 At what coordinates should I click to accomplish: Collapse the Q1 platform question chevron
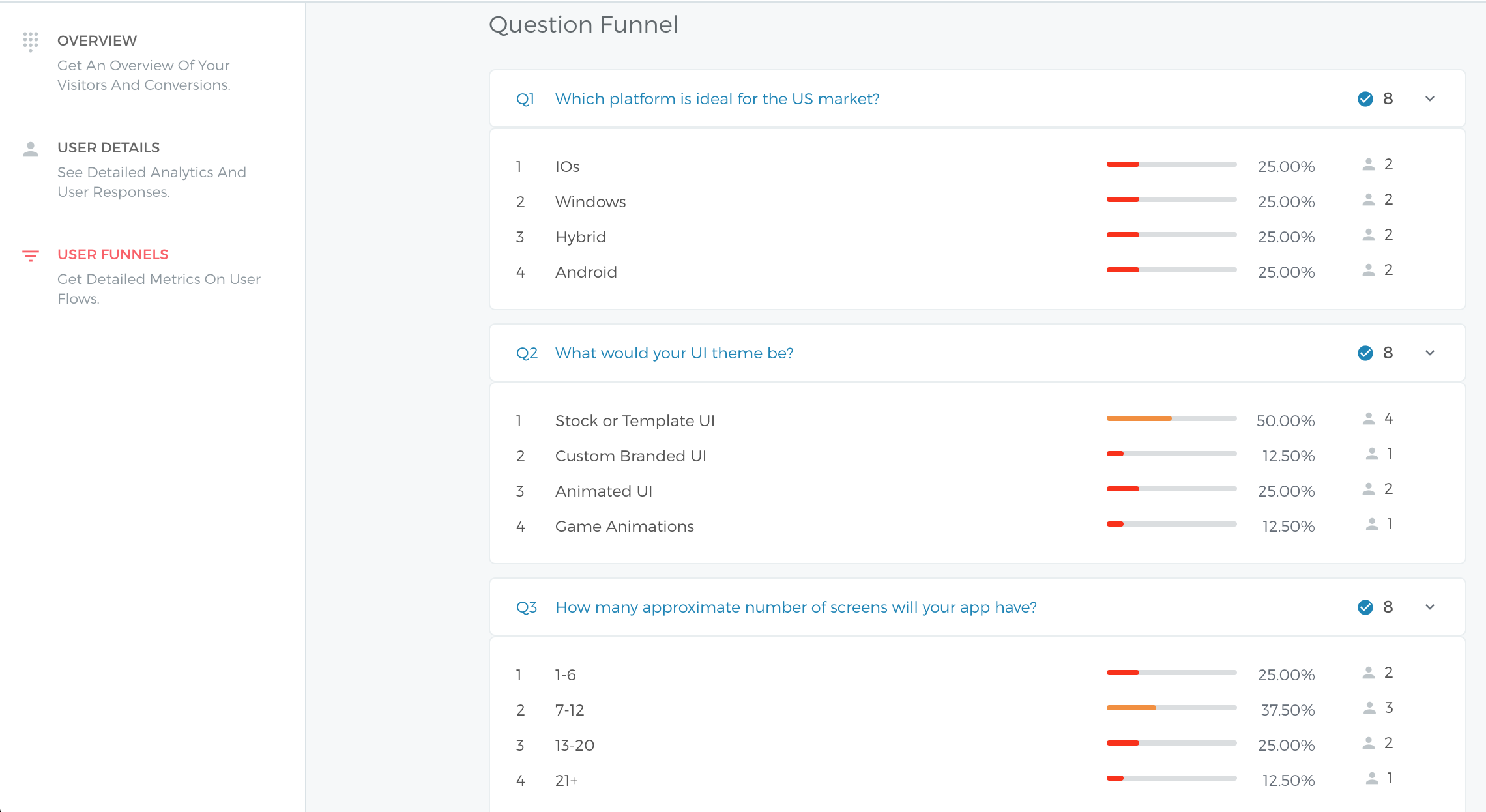pos(1430,99)
